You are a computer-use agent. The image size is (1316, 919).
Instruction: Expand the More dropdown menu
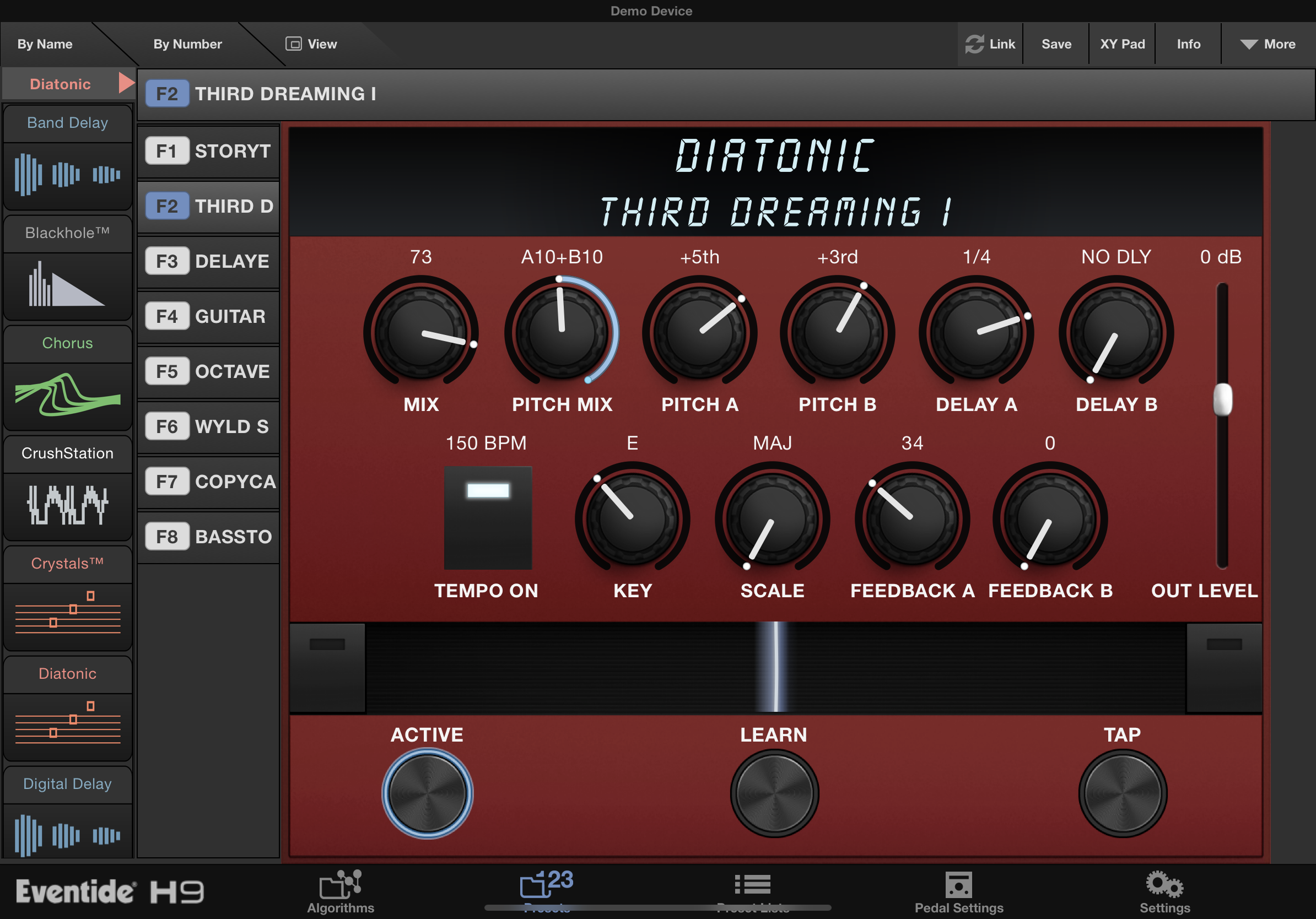pos(1268,44)
